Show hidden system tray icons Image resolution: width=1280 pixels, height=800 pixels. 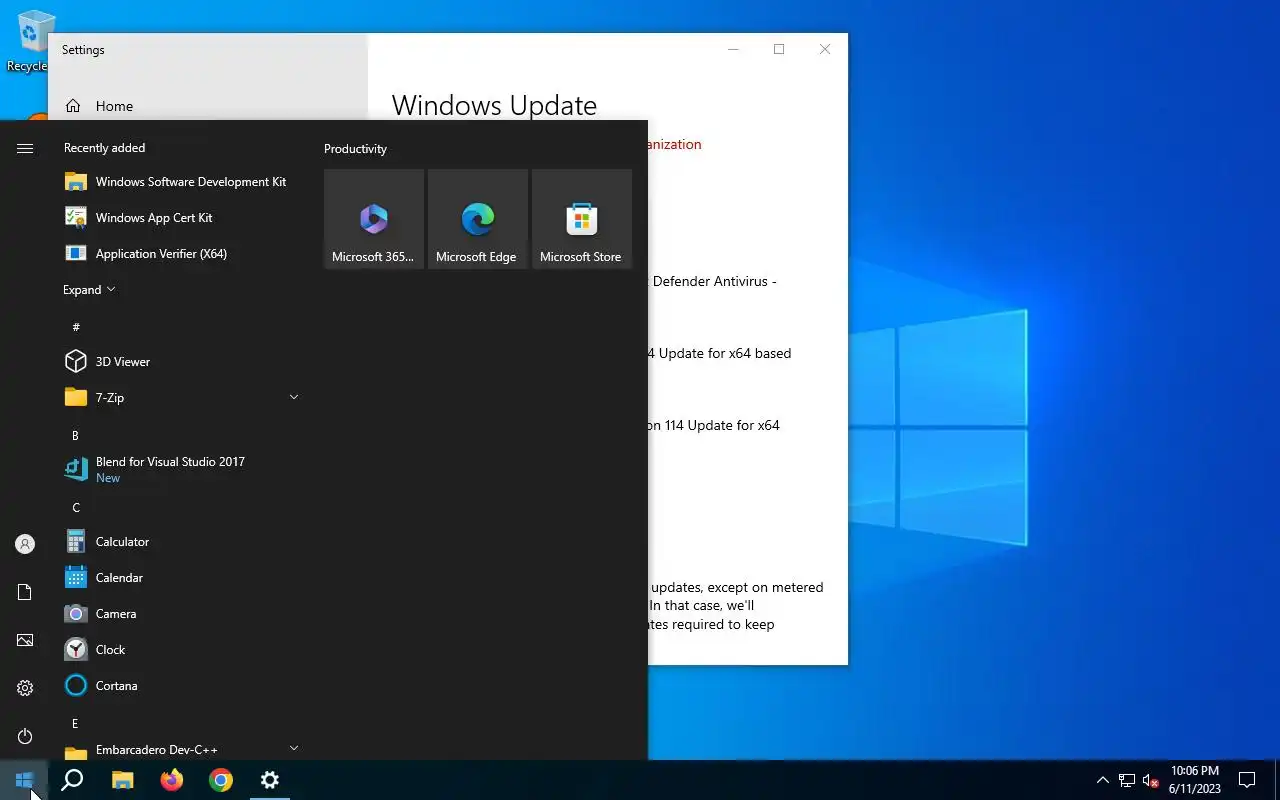coord(1103,780)
